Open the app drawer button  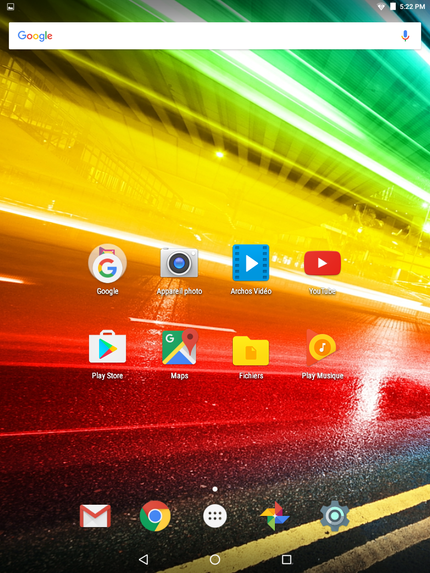tap(215, 516)
